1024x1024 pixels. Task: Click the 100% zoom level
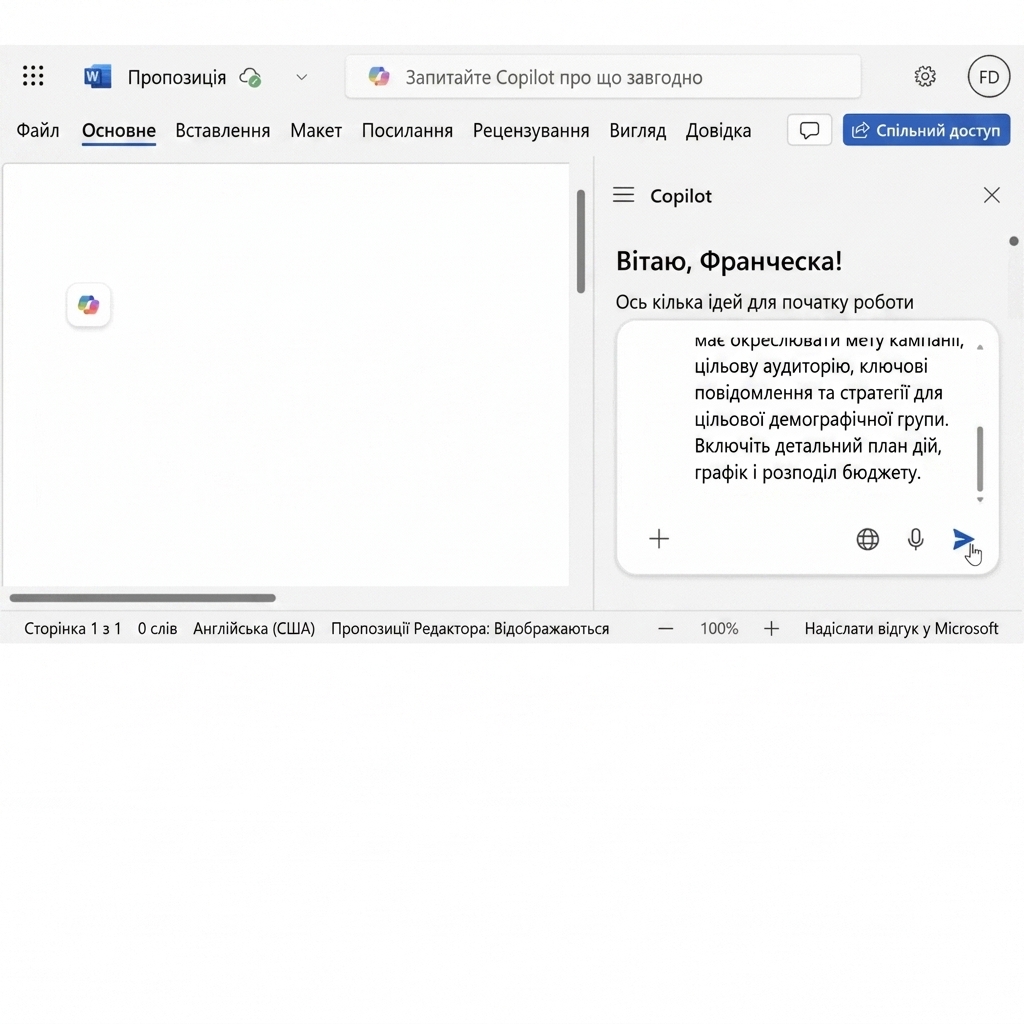click(x=719, y=628)
